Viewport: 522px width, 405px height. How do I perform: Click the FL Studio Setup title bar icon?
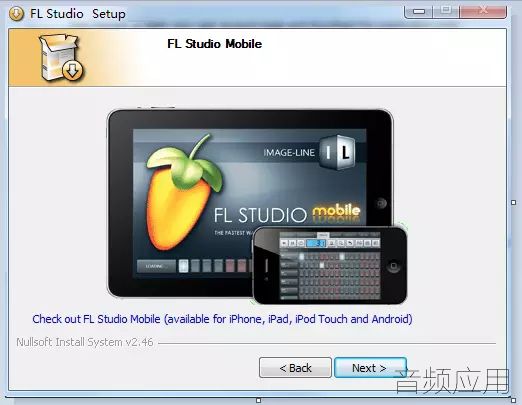click(16, 14)
